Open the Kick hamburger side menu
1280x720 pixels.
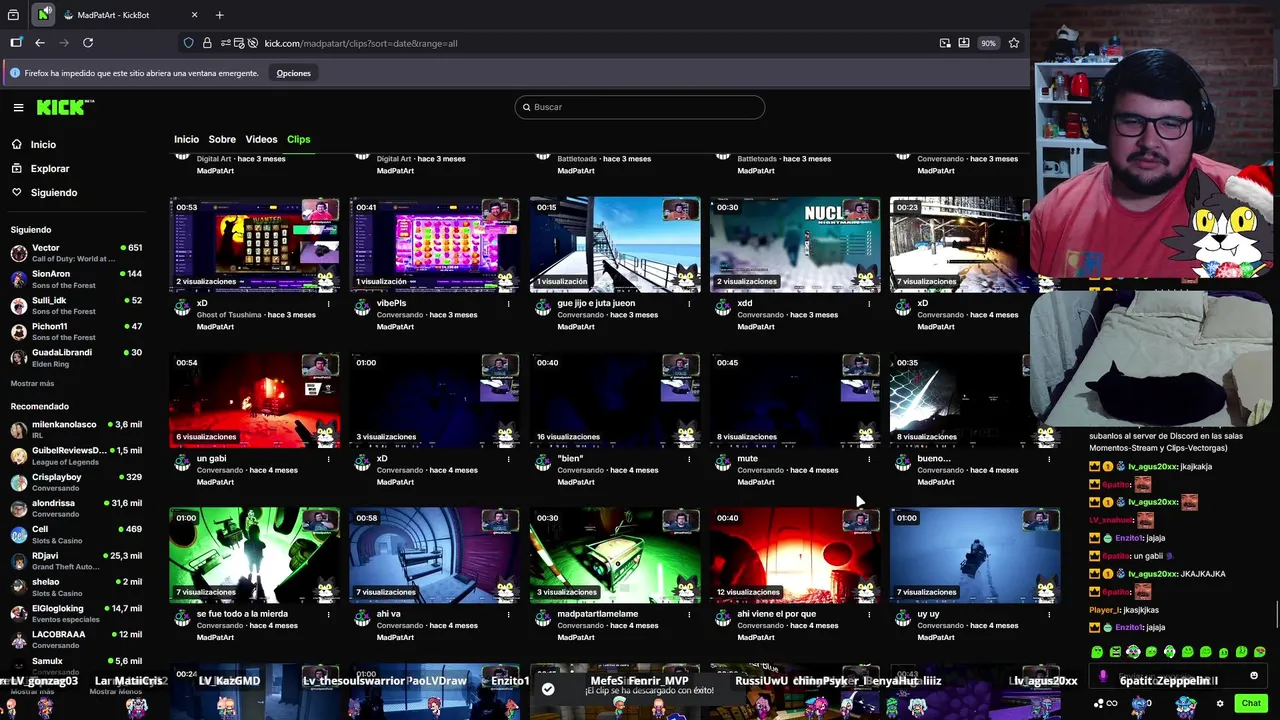(18, 107)
